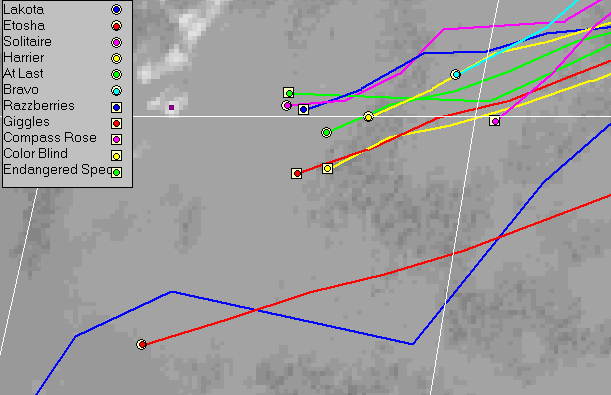Click the At Last green circle marker on map
Viewport: 611px width, 395px height.
[327, 132]
